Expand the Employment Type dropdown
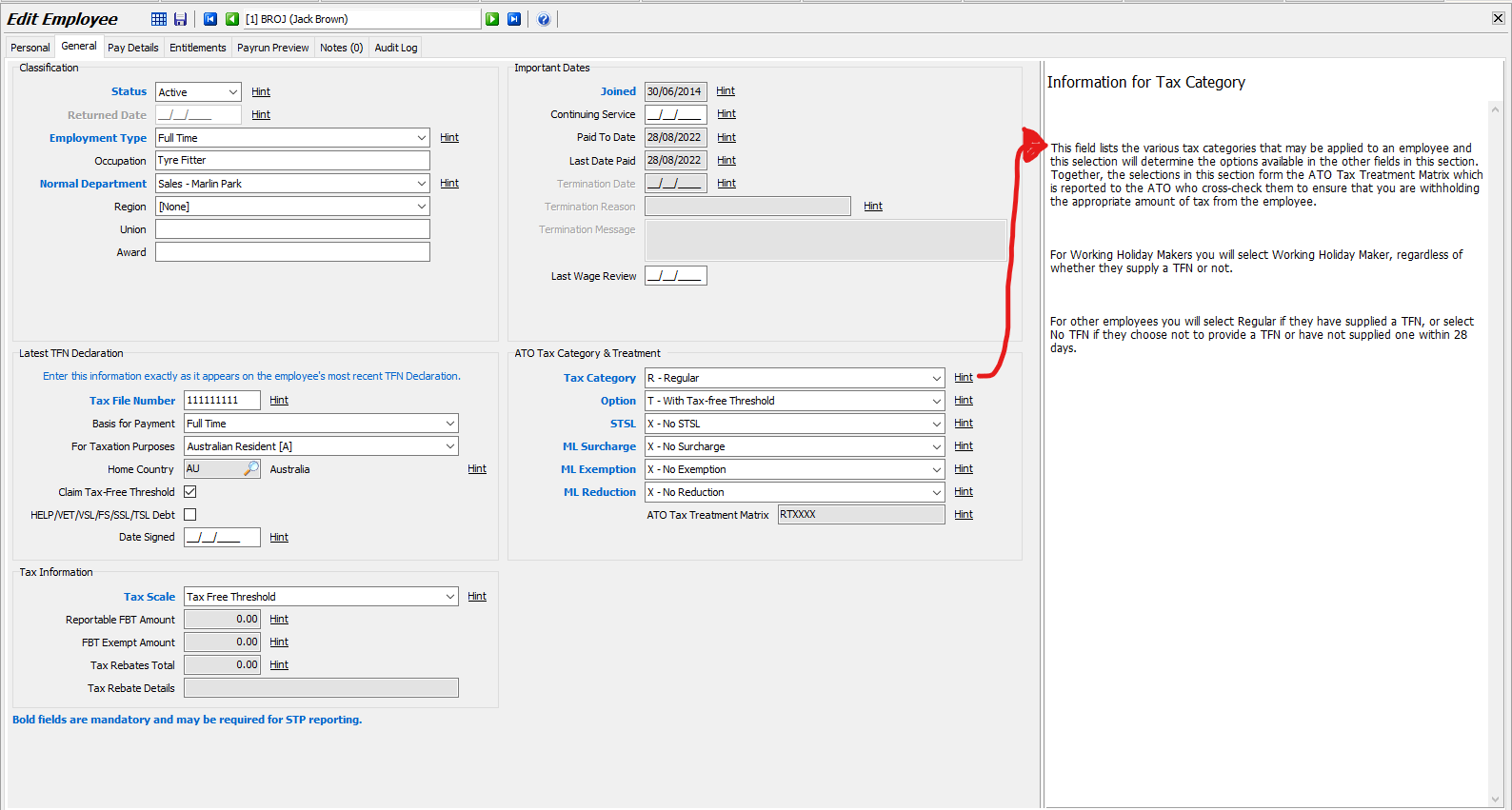 click(x=422, y=138)
